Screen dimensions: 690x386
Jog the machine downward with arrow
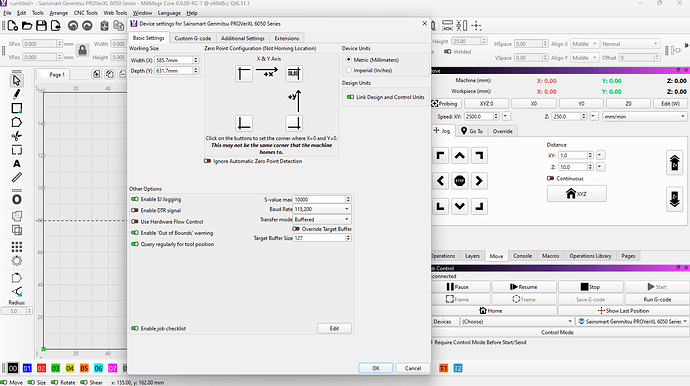point(460,206)
